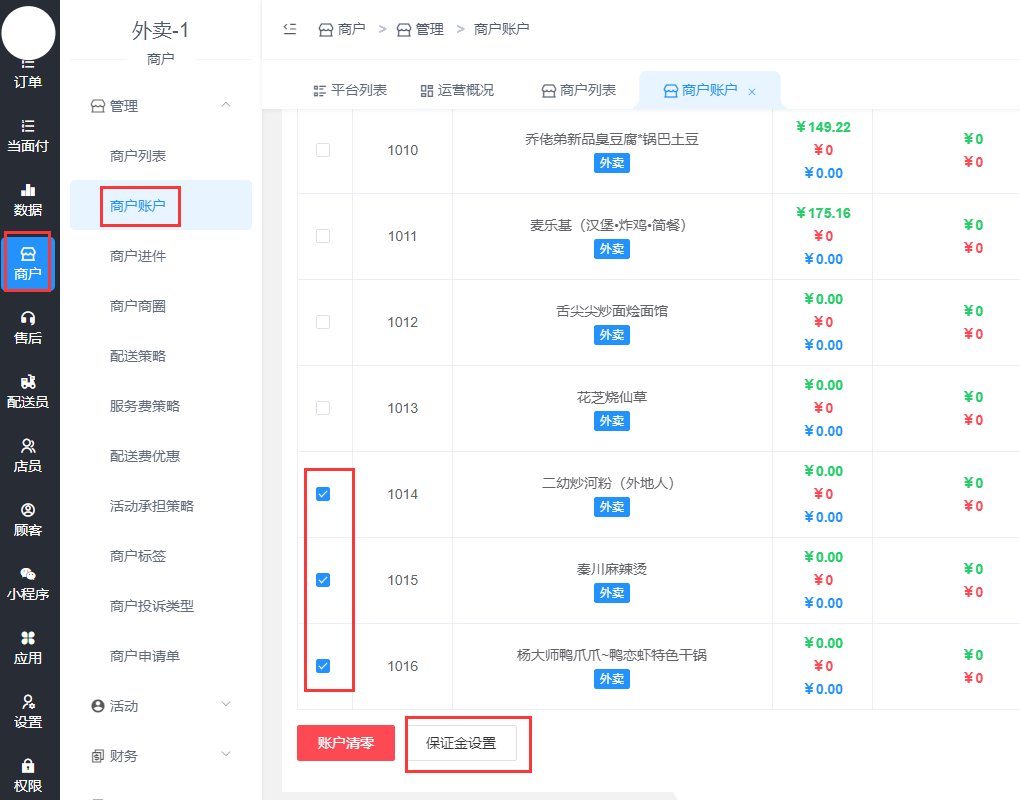Click merchant name 麦乐基（汉堡•炸鸡•简餐）
Image resolution: width=1020 pixels, height=800 pixels.
(611, 225)
